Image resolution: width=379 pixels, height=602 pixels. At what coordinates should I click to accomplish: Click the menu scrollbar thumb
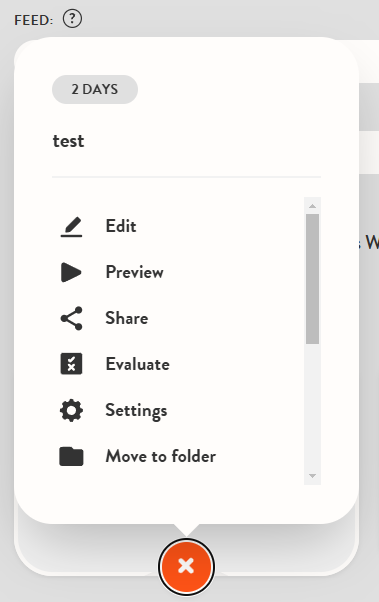[x=313, y=279]
